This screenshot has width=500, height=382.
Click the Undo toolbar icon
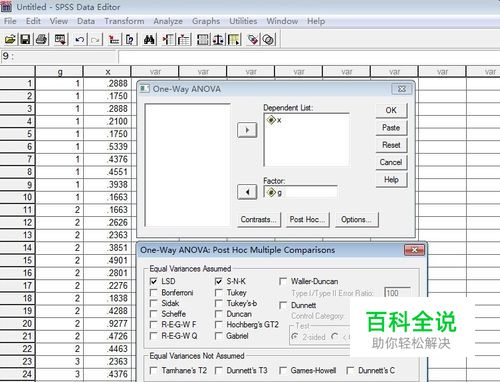tap(80, 40)
